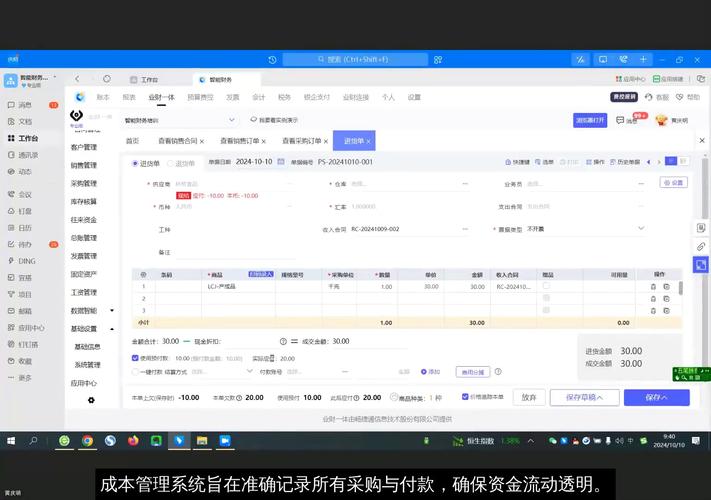This screenshot has width=711, height=500.
Task: Open 项目 in the left sidebar
Action: 20,294
